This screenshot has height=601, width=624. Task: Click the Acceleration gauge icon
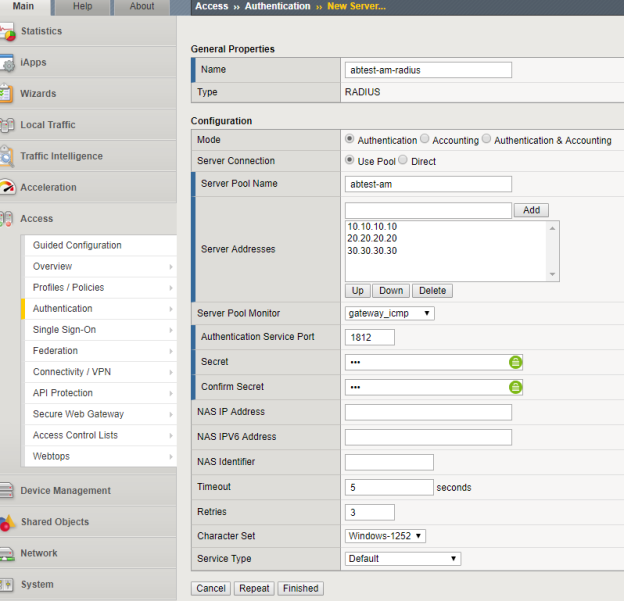click(7, 187)
